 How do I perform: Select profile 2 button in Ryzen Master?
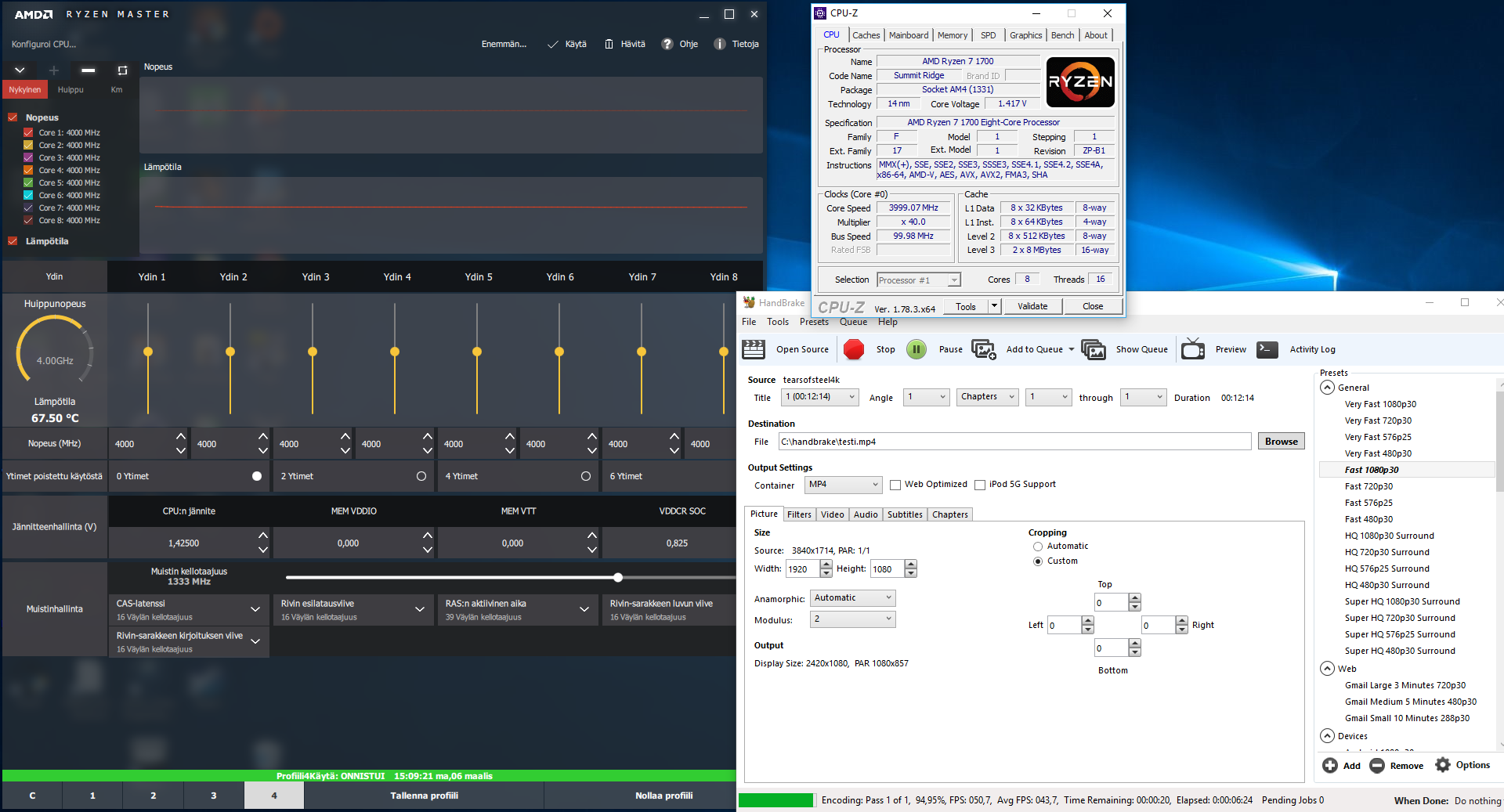153,796
